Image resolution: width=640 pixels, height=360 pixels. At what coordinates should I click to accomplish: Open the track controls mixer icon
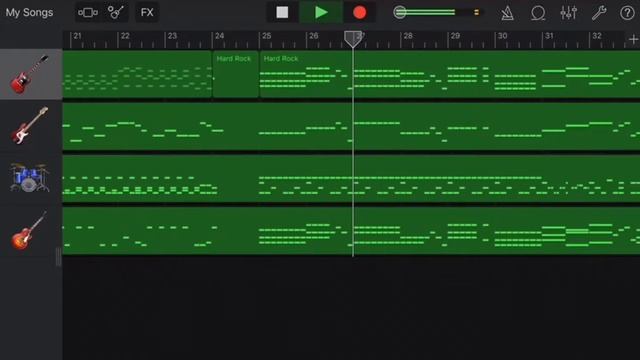click(x=569, y=13)
